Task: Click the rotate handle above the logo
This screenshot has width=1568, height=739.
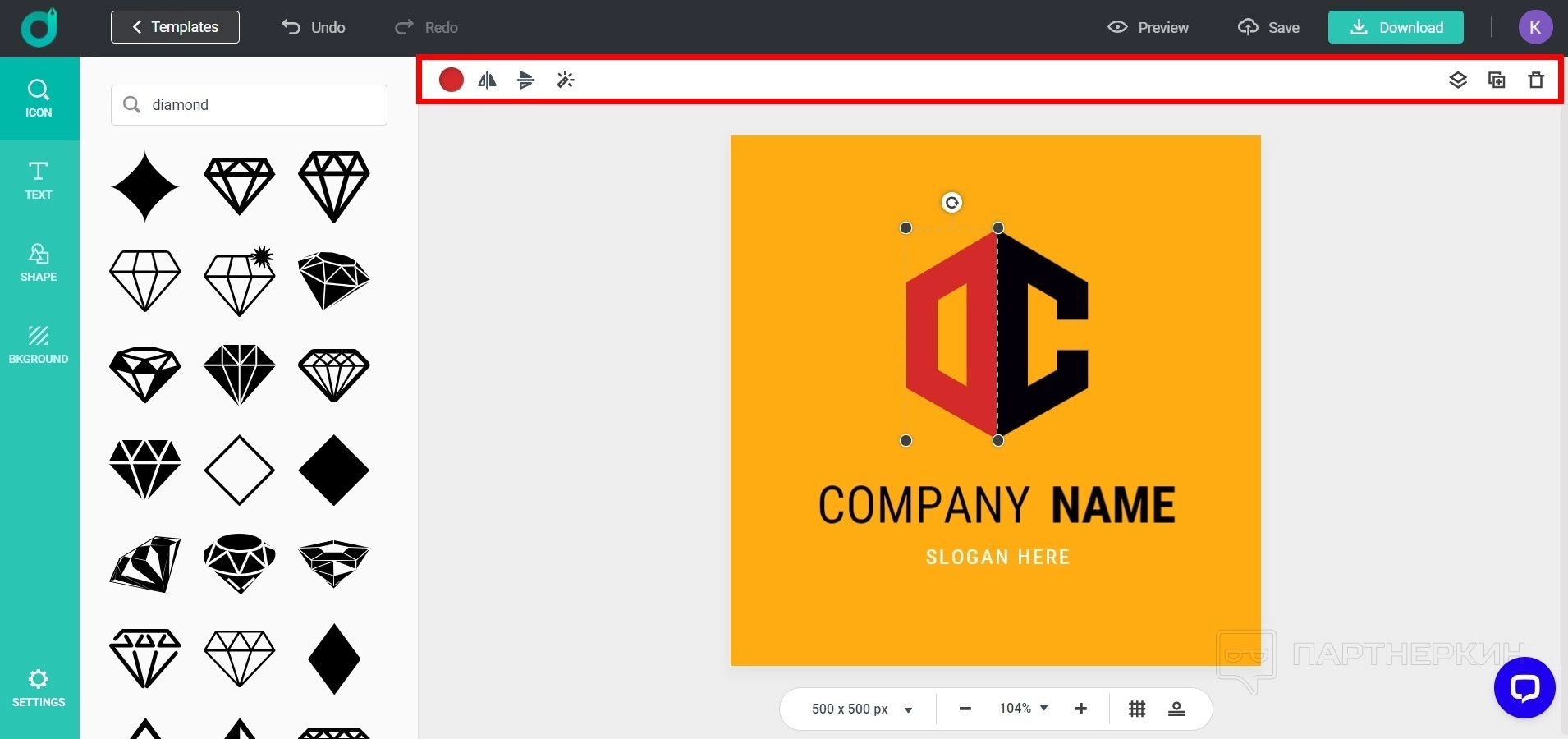Action: [x=951, y=203]
